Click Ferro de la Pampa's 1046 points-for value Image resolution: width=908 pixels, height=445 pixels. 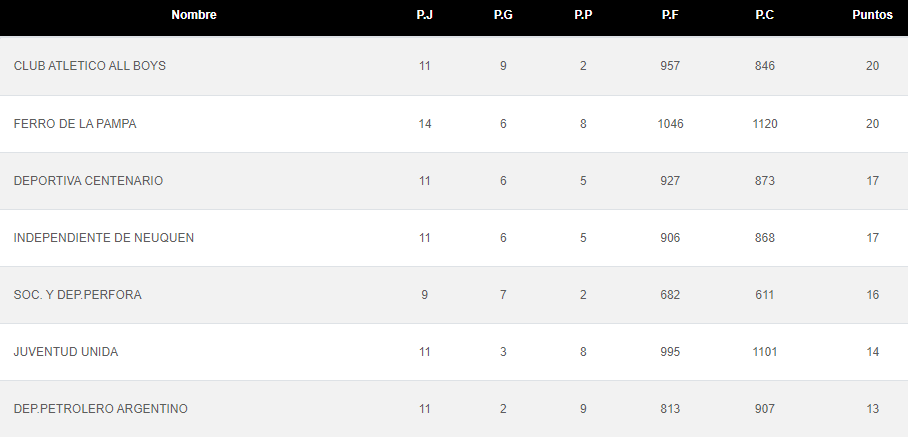[670, 124]
